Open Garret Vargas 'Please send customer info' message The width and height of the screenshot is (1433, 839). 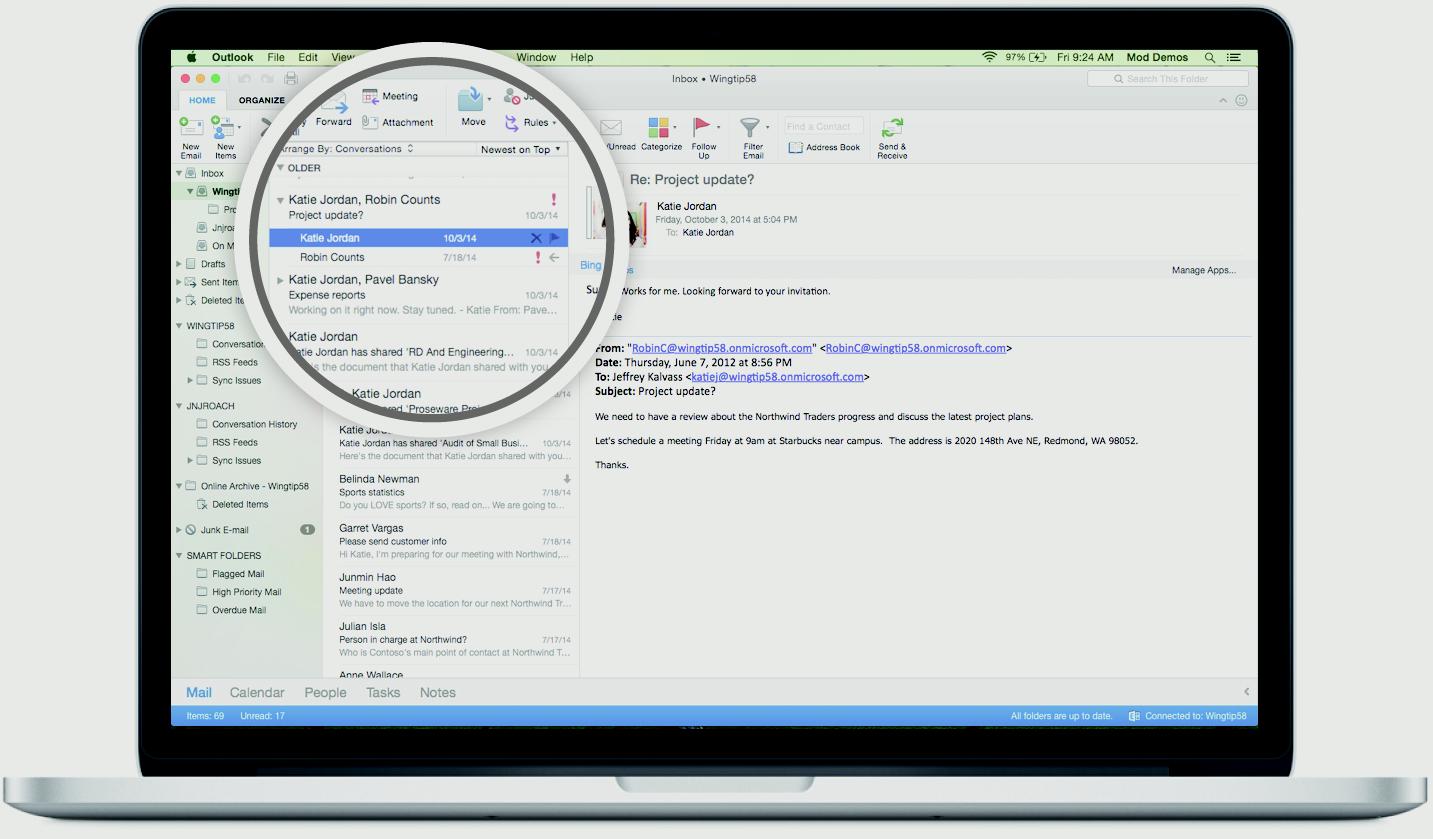pyautogui.click(x=454, y=541)
